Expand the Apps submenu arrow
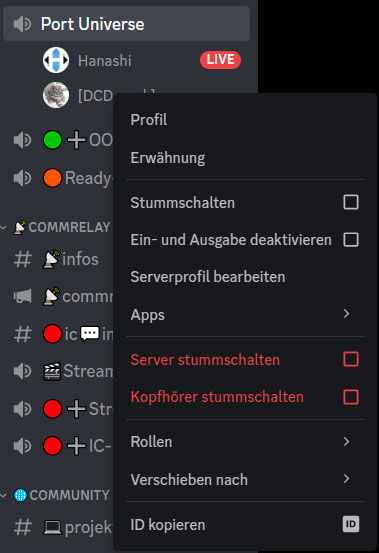 pyautogui.click(x=347, y=314)
